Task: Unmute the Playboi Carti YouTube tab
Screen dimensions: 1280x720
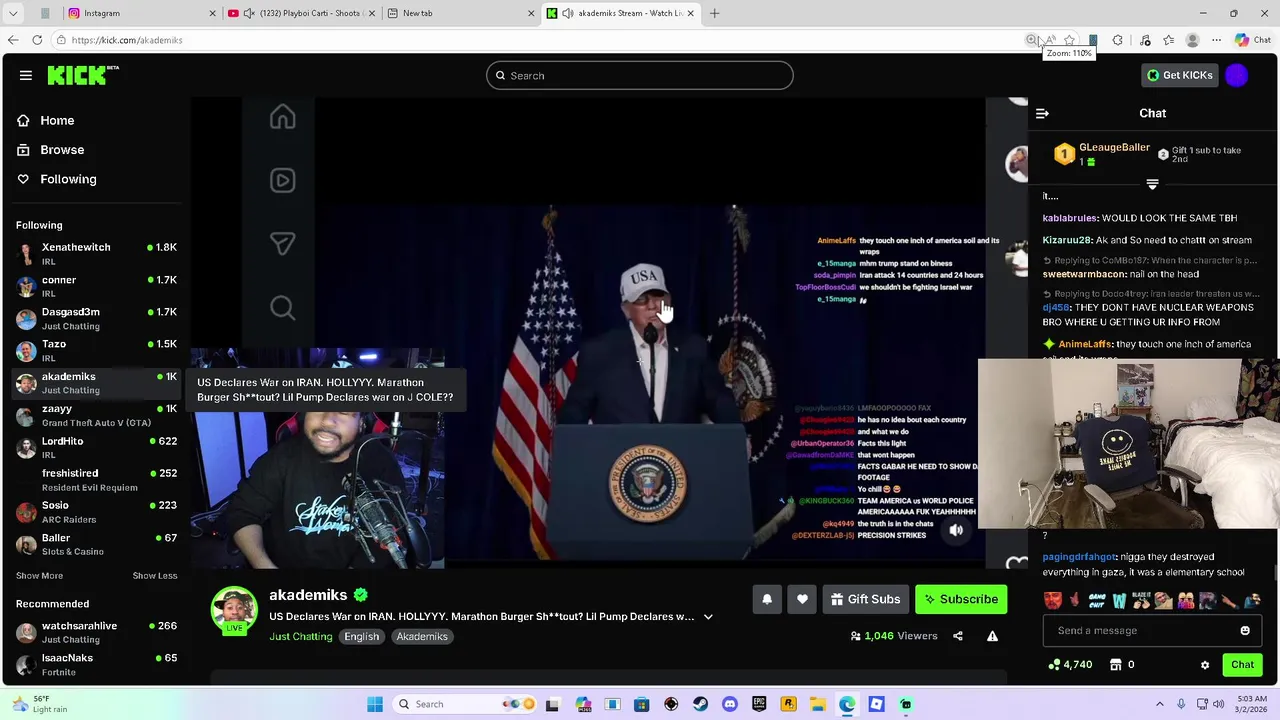Action: coord(249,13)
